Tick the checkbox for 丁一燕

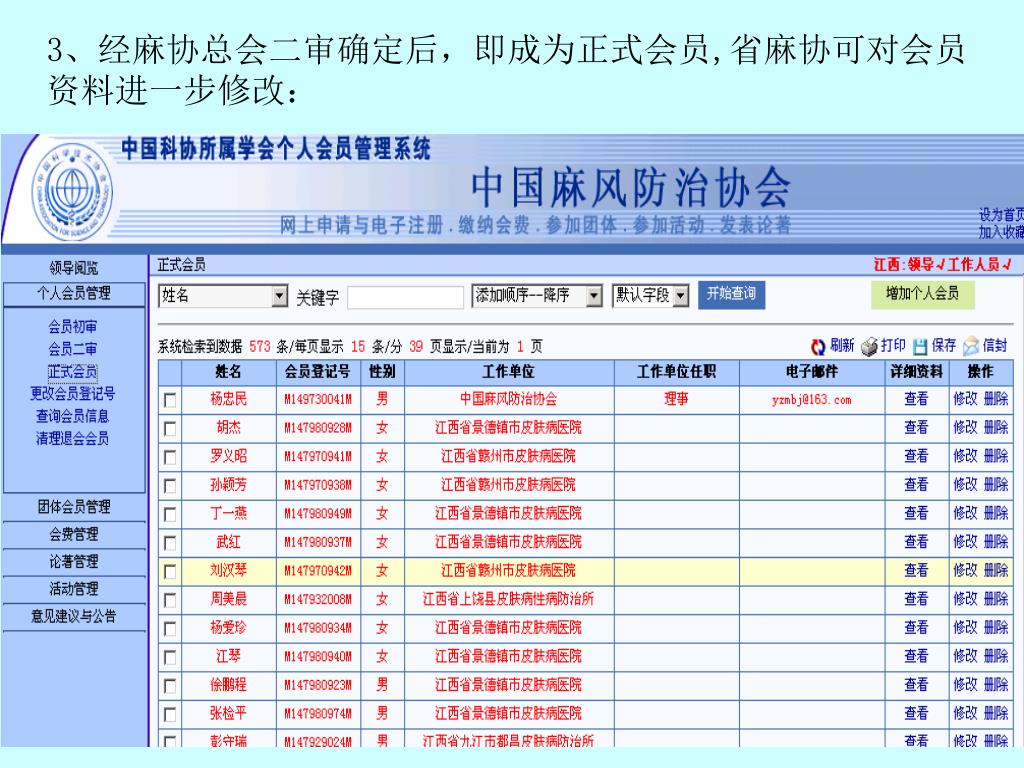click(170, 515)
